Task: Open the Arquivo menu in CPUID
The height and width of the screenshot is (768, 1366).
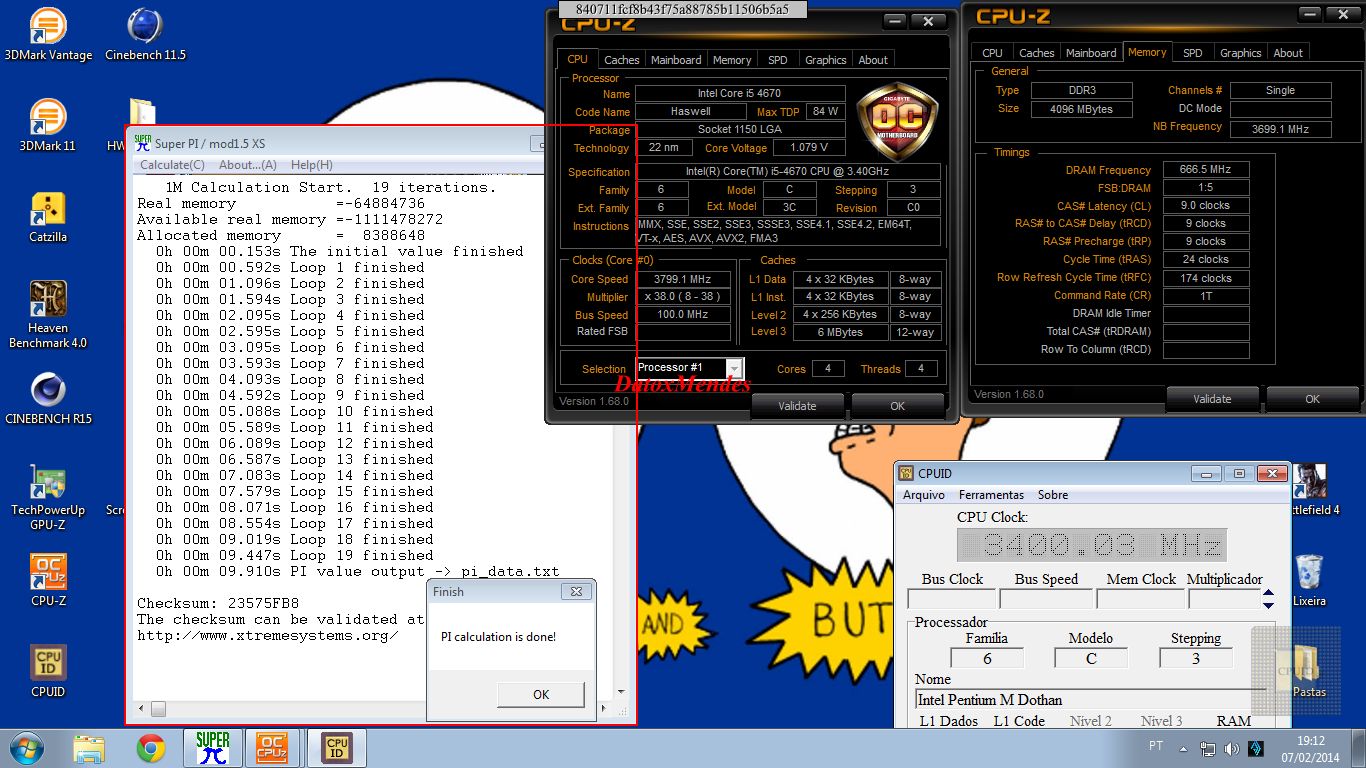Action: coord(924,495)
